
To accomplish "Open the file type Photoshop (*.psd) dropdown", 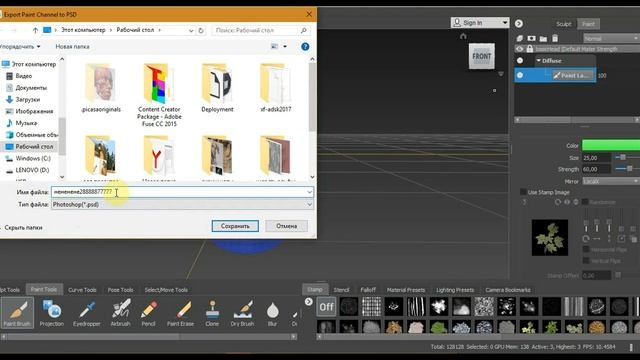I will (182, 204).
